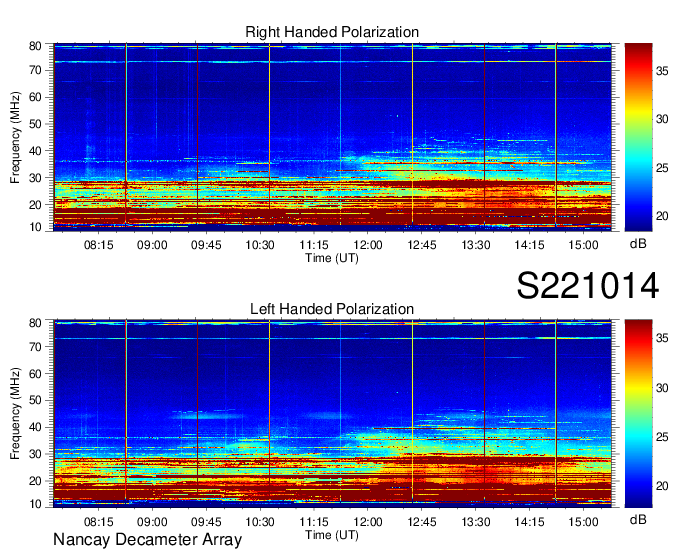This screenshot has height=552, width=680.
Task: Click the 12:00 time tick on the left-handed plot
Action: pyautogui.click(x=368, y=522)
